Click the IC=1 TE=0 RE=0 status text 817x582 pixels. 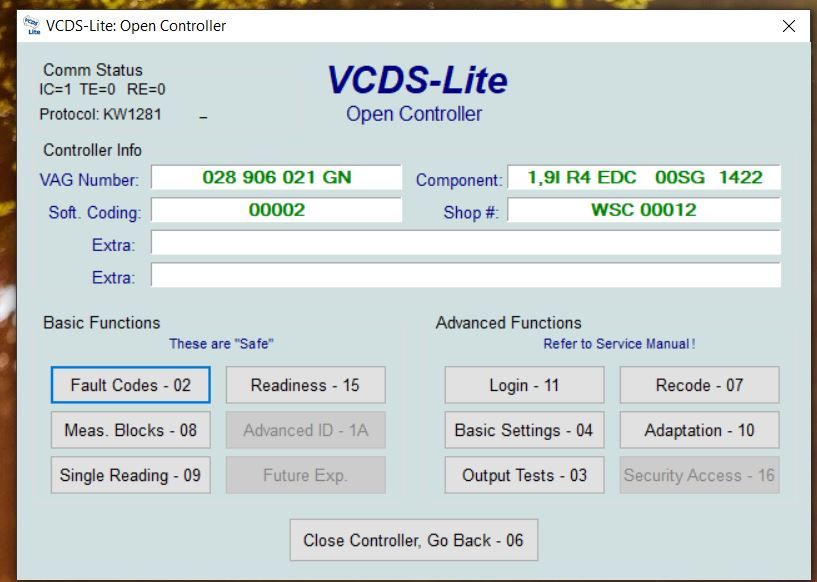[x=102, y=90]
